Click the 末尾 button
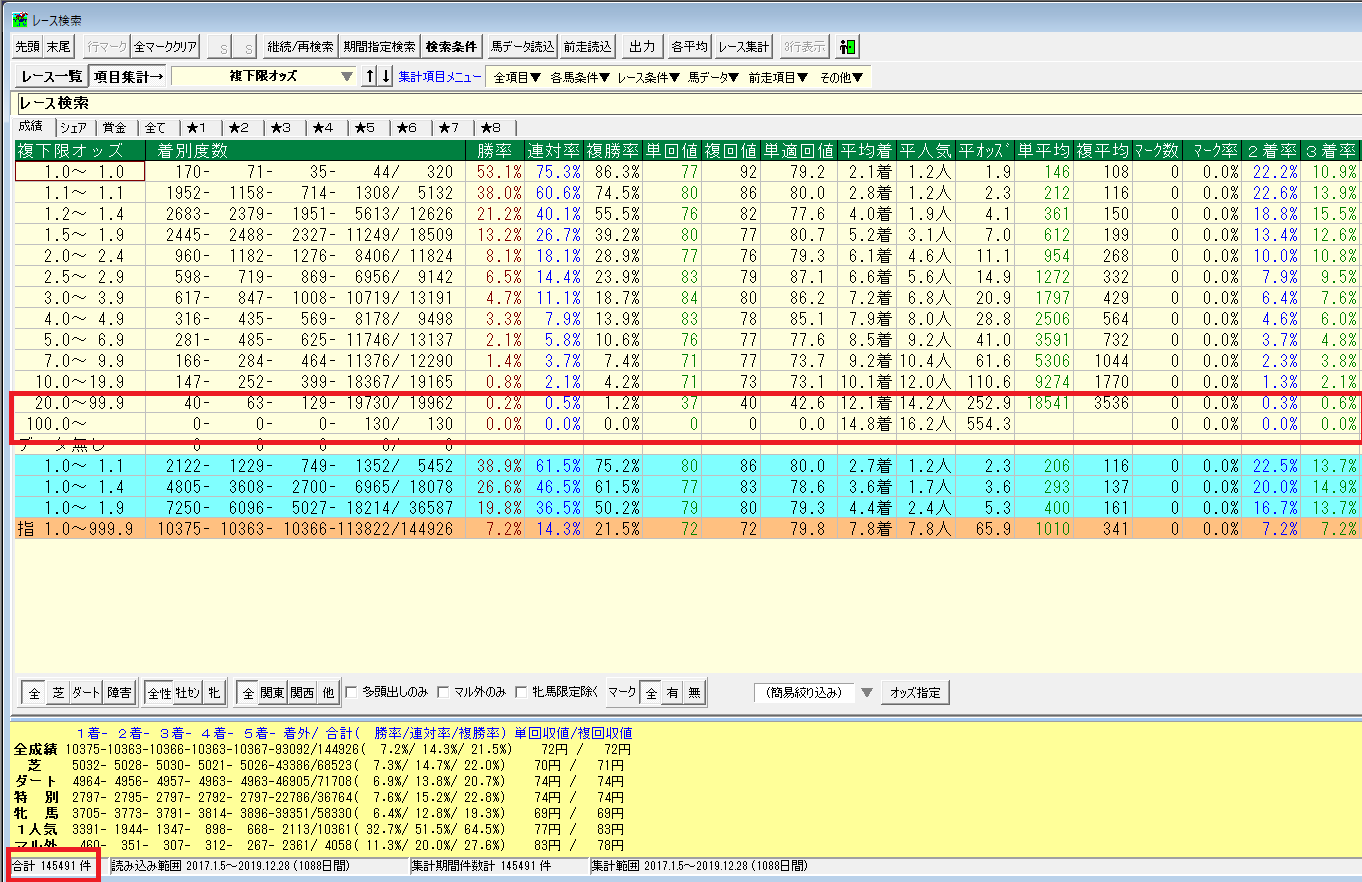 click(59, 46)
